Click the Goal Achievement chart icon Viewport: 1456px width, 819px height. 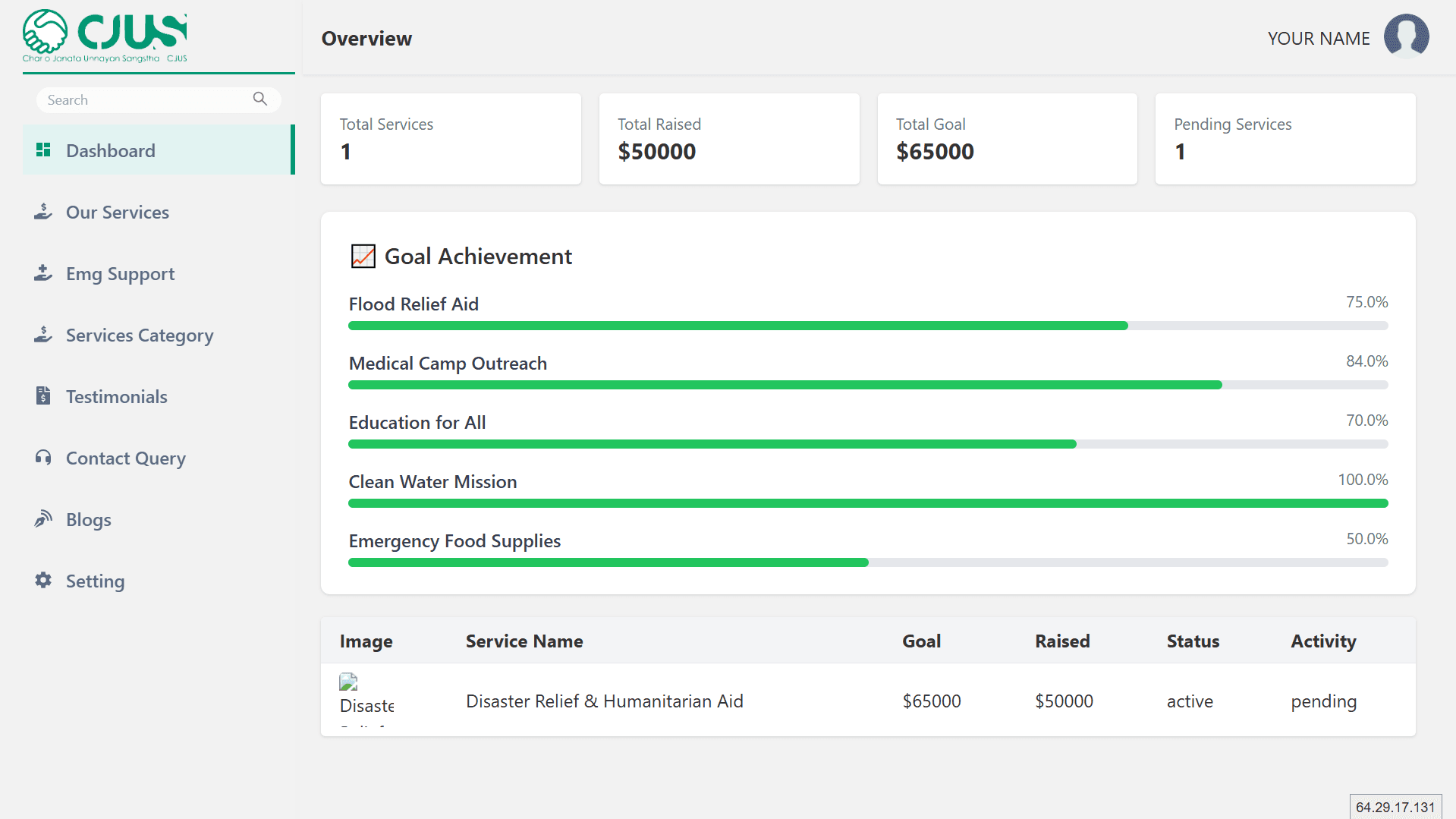click(363, 257)
